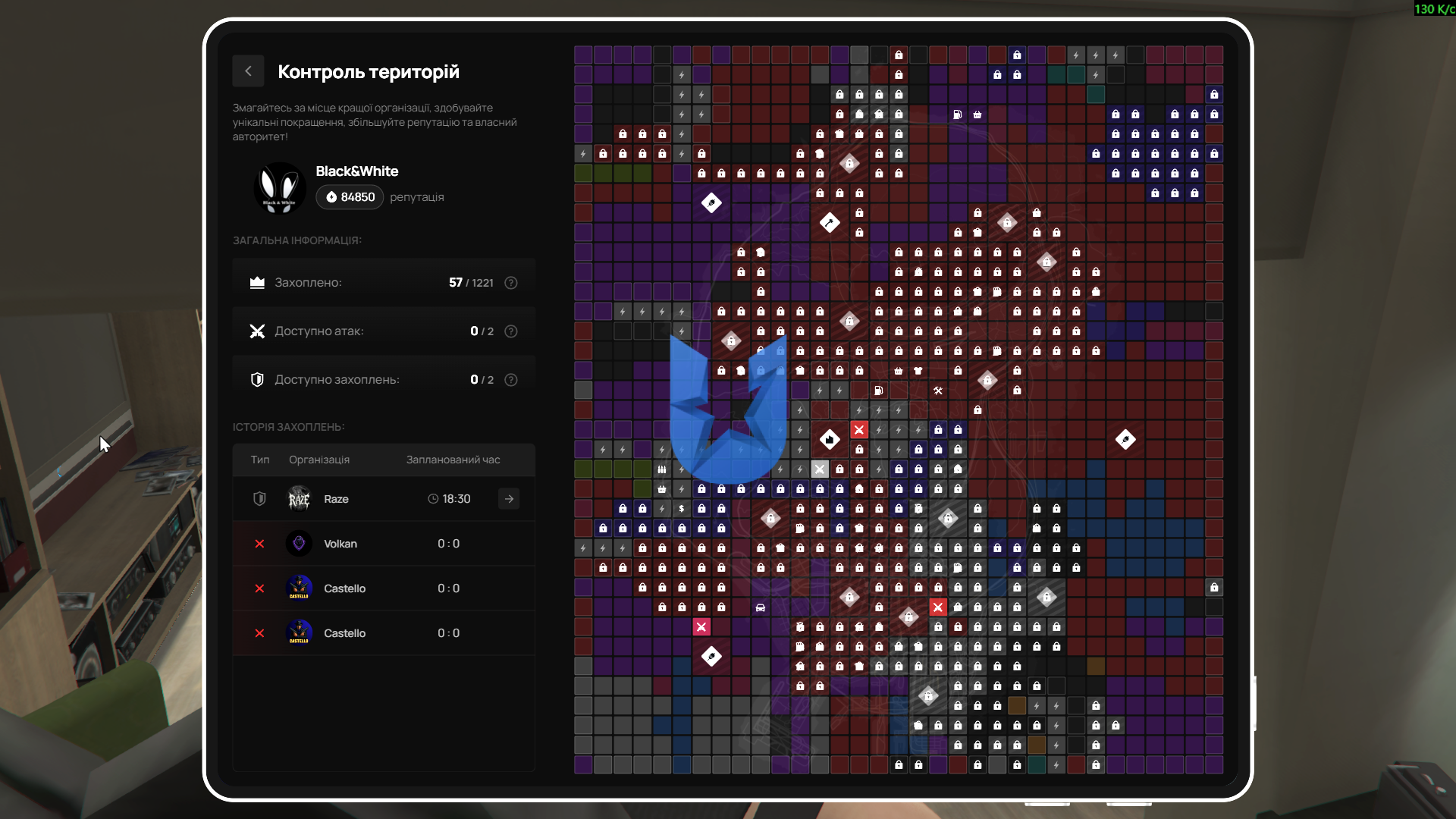Click the red X in the Volkan row
Viewport: 1456px width, 819px height.
(259, 544)
